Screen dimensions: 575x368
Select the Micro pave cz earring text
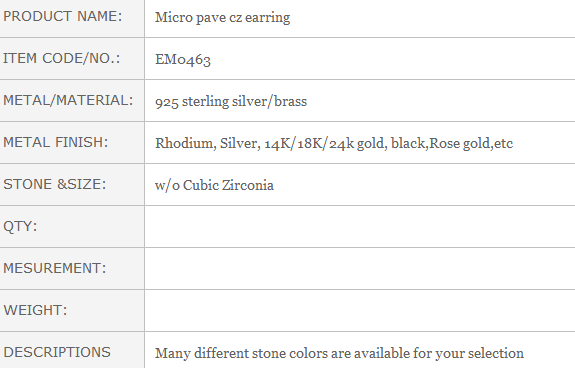coord(222,18)
